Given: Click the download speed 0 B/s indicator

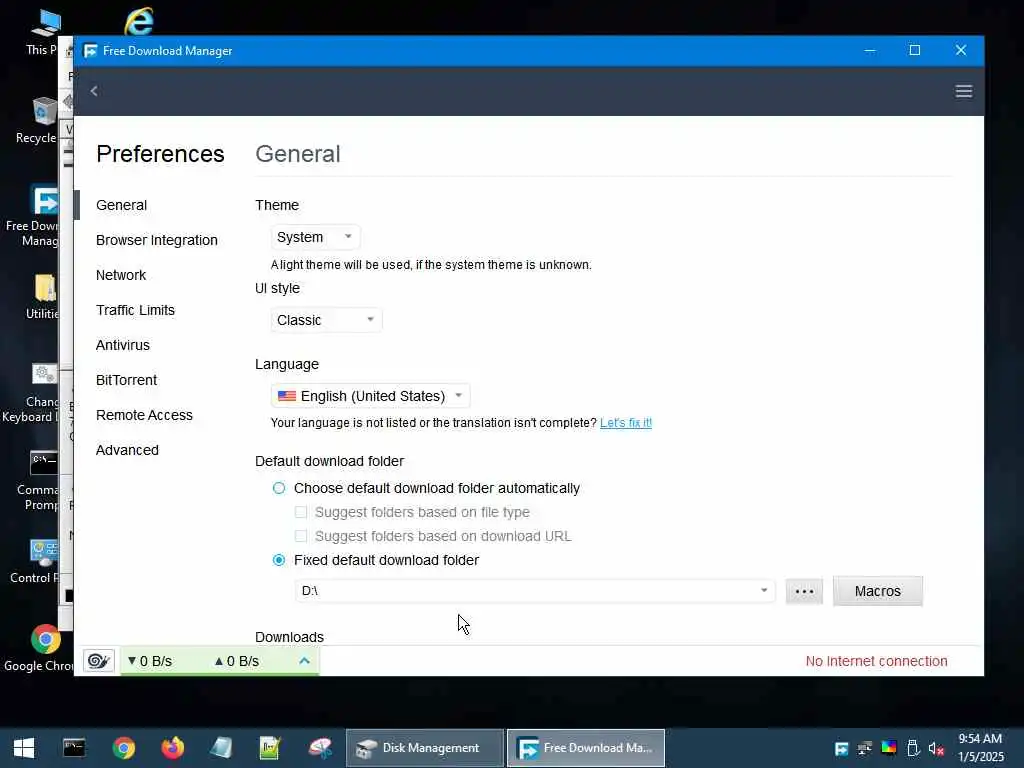Looking at the screenshot, I should tap(150, 661).
